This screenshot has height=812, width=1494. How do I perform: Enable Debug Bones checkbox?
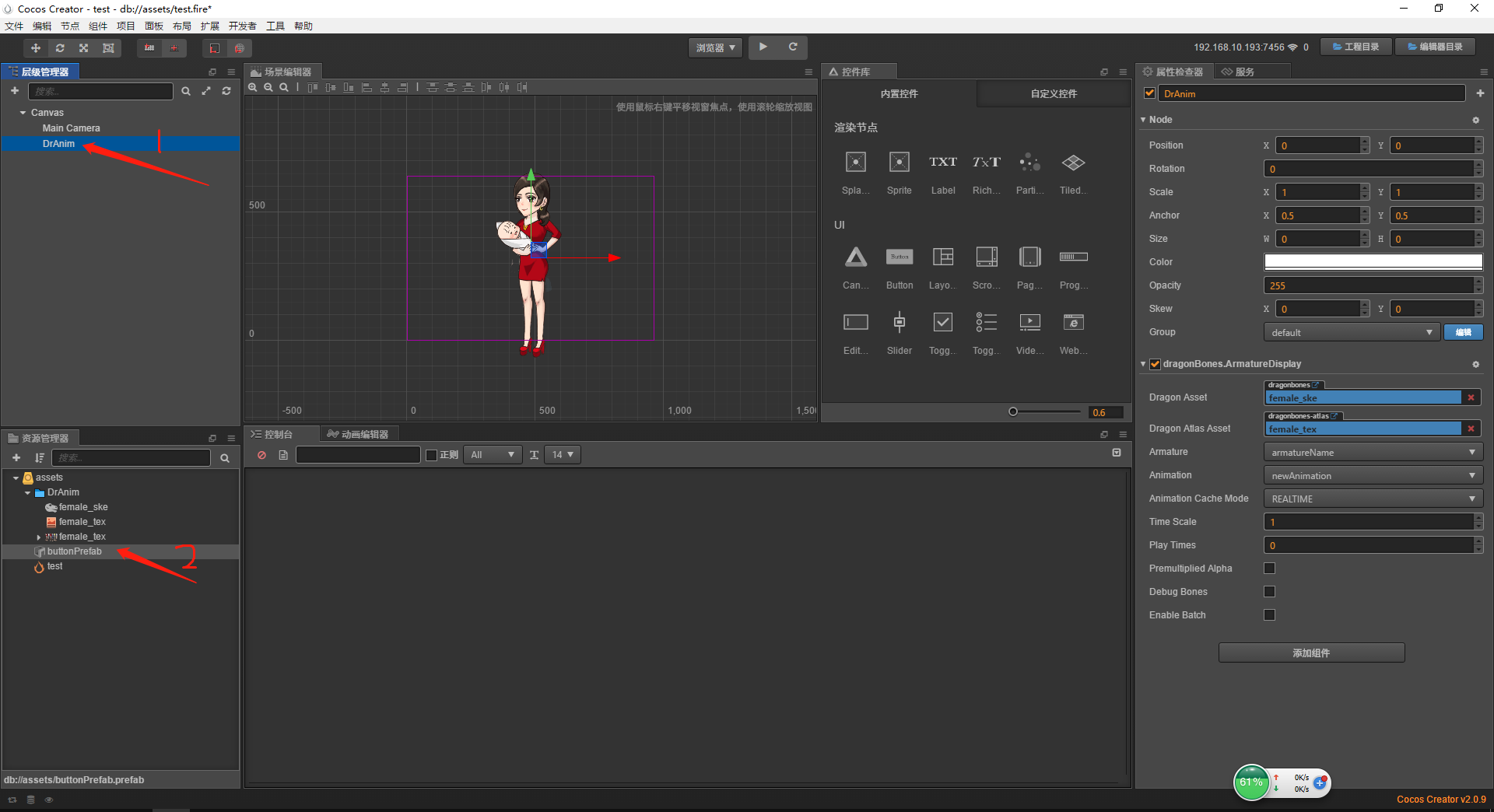tap(1270, 592)
